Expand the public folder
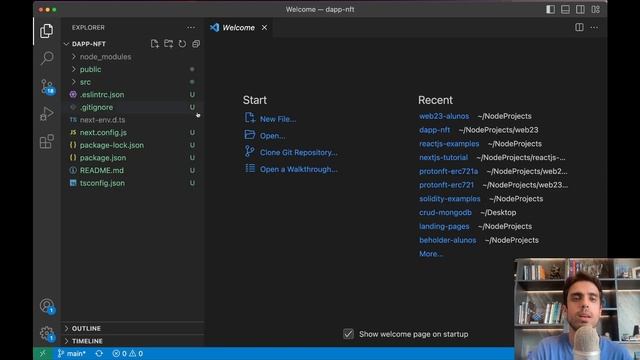The width and height of the screenshot is (640, 360). pyautogui.click(x=90, y=69)
